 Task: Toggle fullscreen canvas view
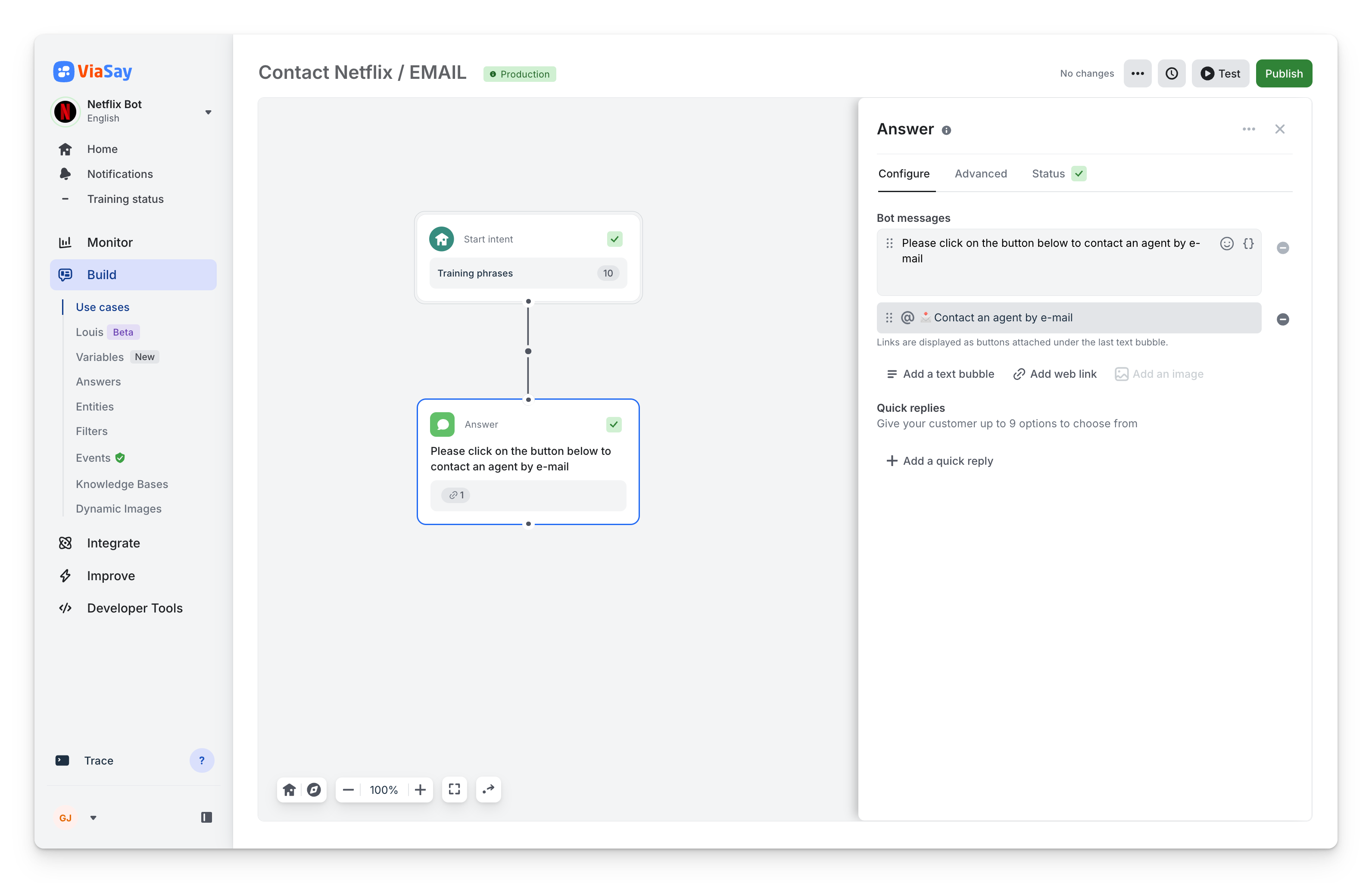[x=454, y=790]
